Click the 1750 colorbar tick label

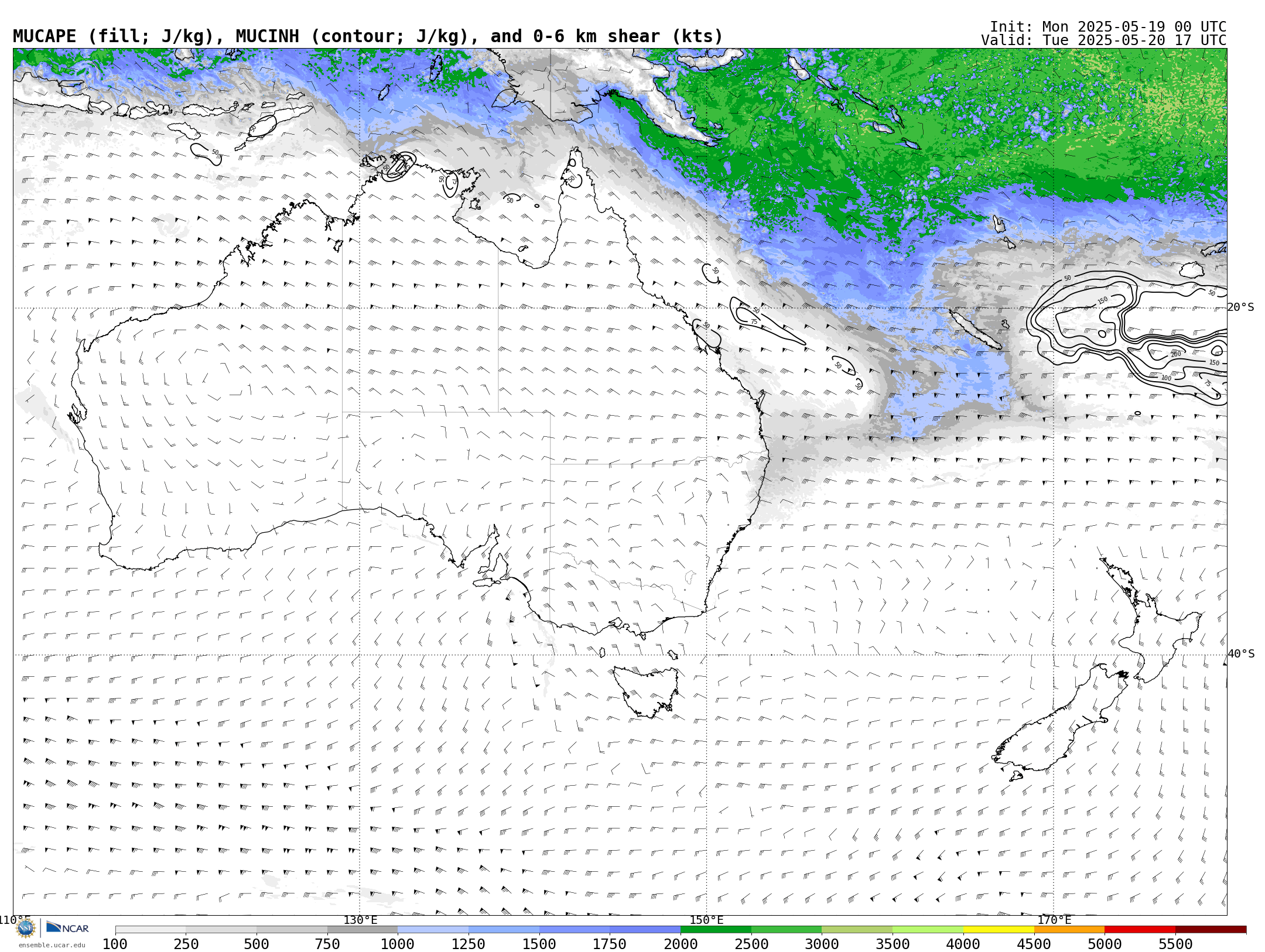tap(610, 944)
